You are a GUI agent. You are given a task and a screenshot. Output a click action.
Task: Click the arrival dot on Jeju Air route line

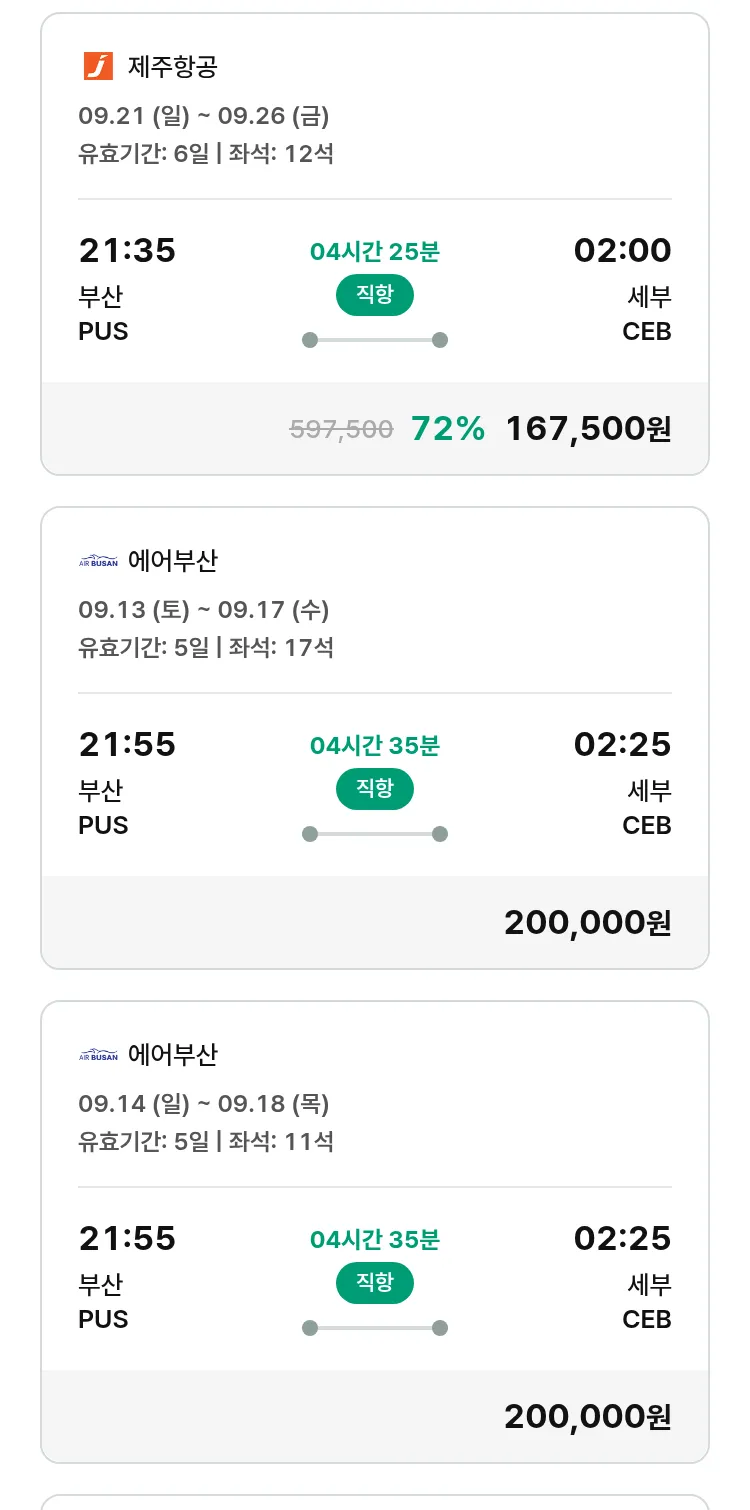click(439, 340)
